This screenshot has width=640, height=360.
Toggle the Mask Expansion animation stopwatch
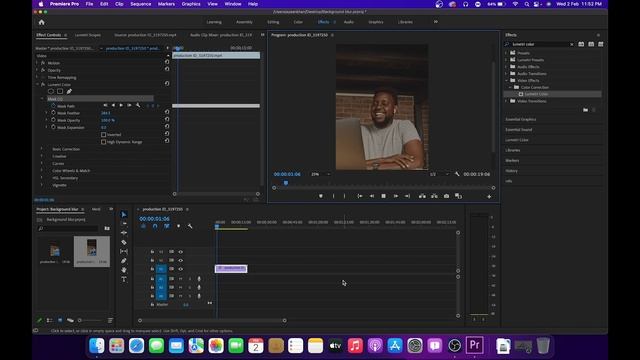pyautogui.click(x=53, y=127)
